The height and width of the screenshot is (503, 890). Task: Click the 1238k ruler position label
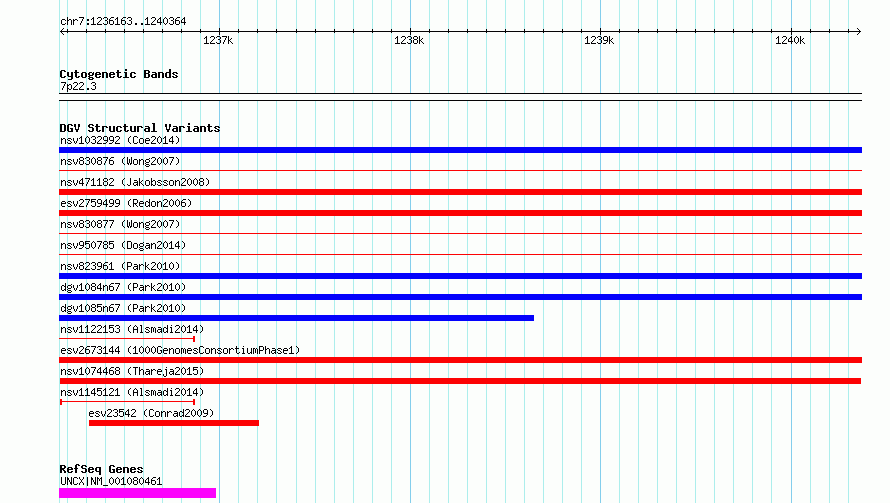click(x=409, y=40)
